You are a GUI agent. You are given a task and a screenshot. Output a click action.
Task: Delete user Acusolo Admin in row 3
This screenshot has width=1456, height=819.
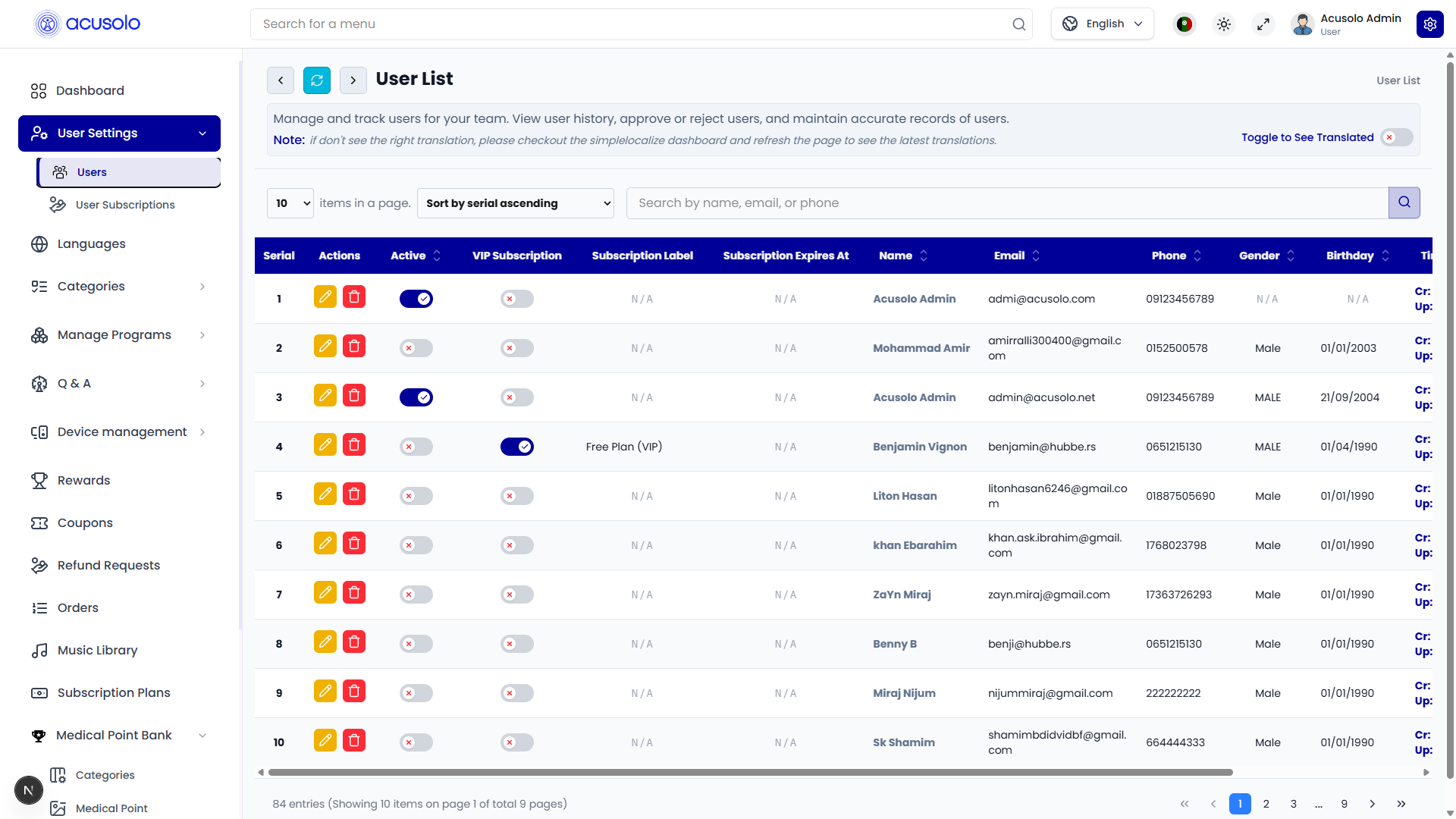pos(354,395)
